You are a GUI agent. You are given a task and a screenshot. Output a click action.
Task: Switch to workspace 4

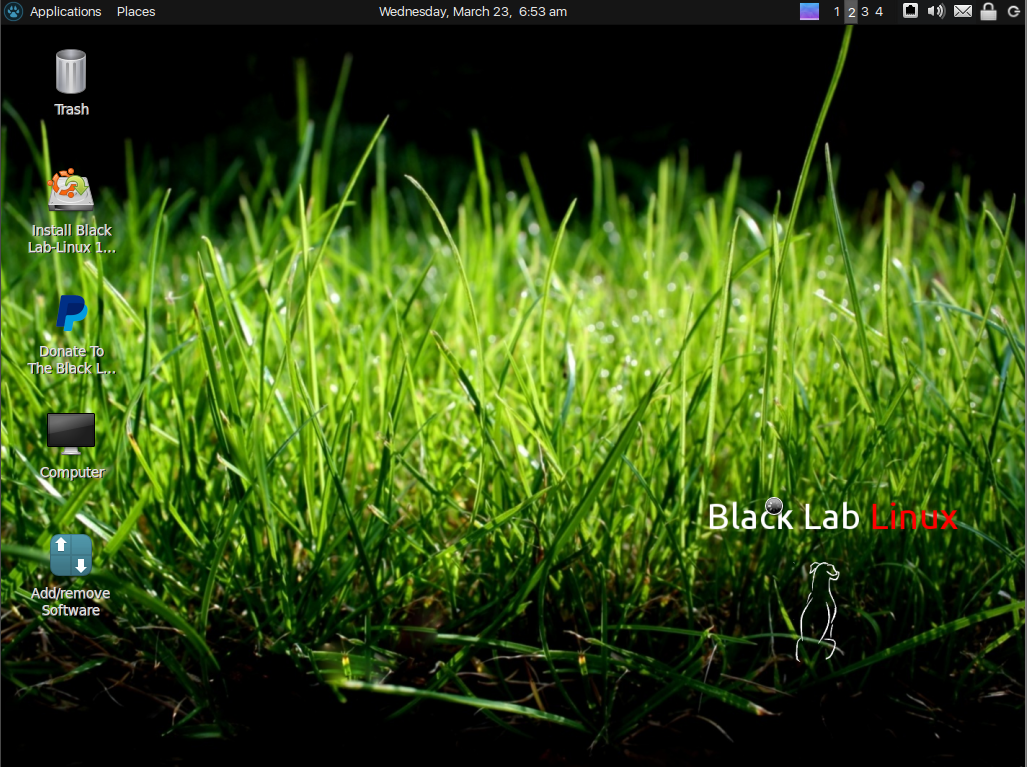879,12
